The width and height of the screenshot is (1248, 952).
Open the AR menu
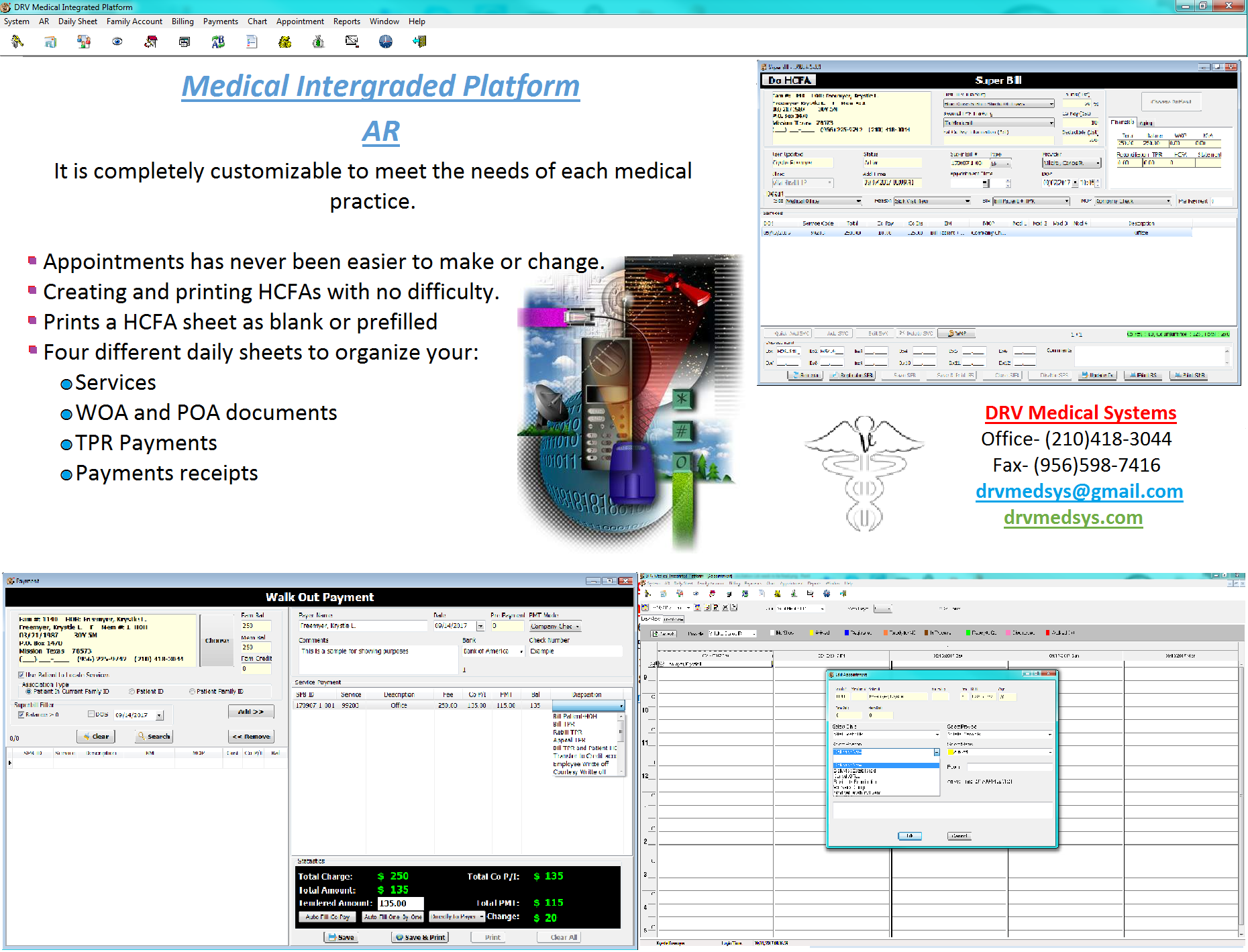[44, 21]
